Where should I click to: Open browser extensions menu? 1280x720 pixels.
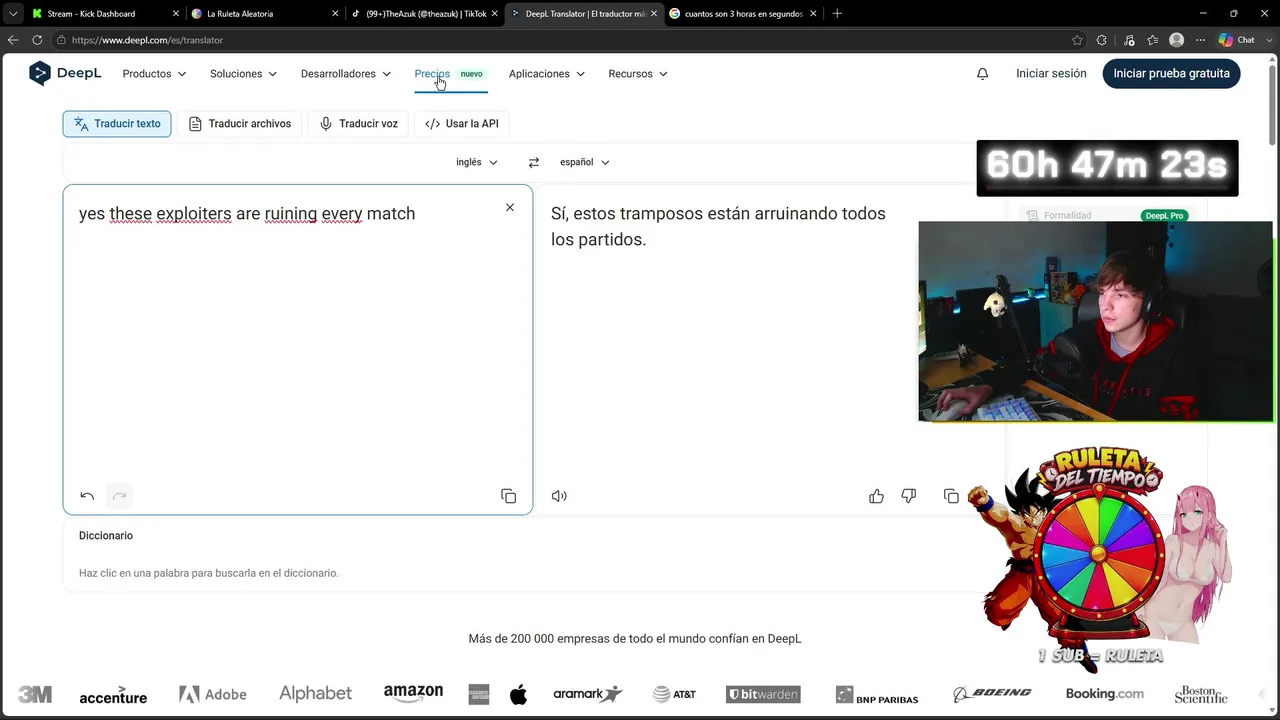(x=1102, y=40)
